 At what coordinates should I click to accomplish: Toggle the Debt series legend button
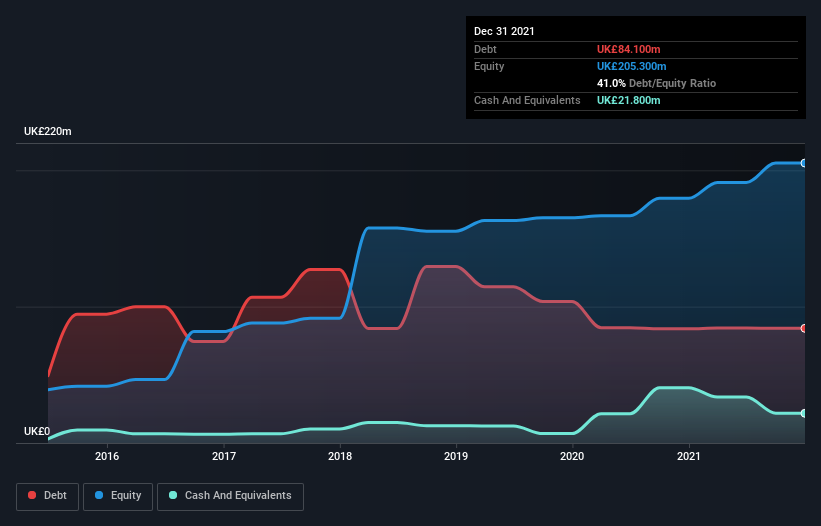click(x=47, y=496)
